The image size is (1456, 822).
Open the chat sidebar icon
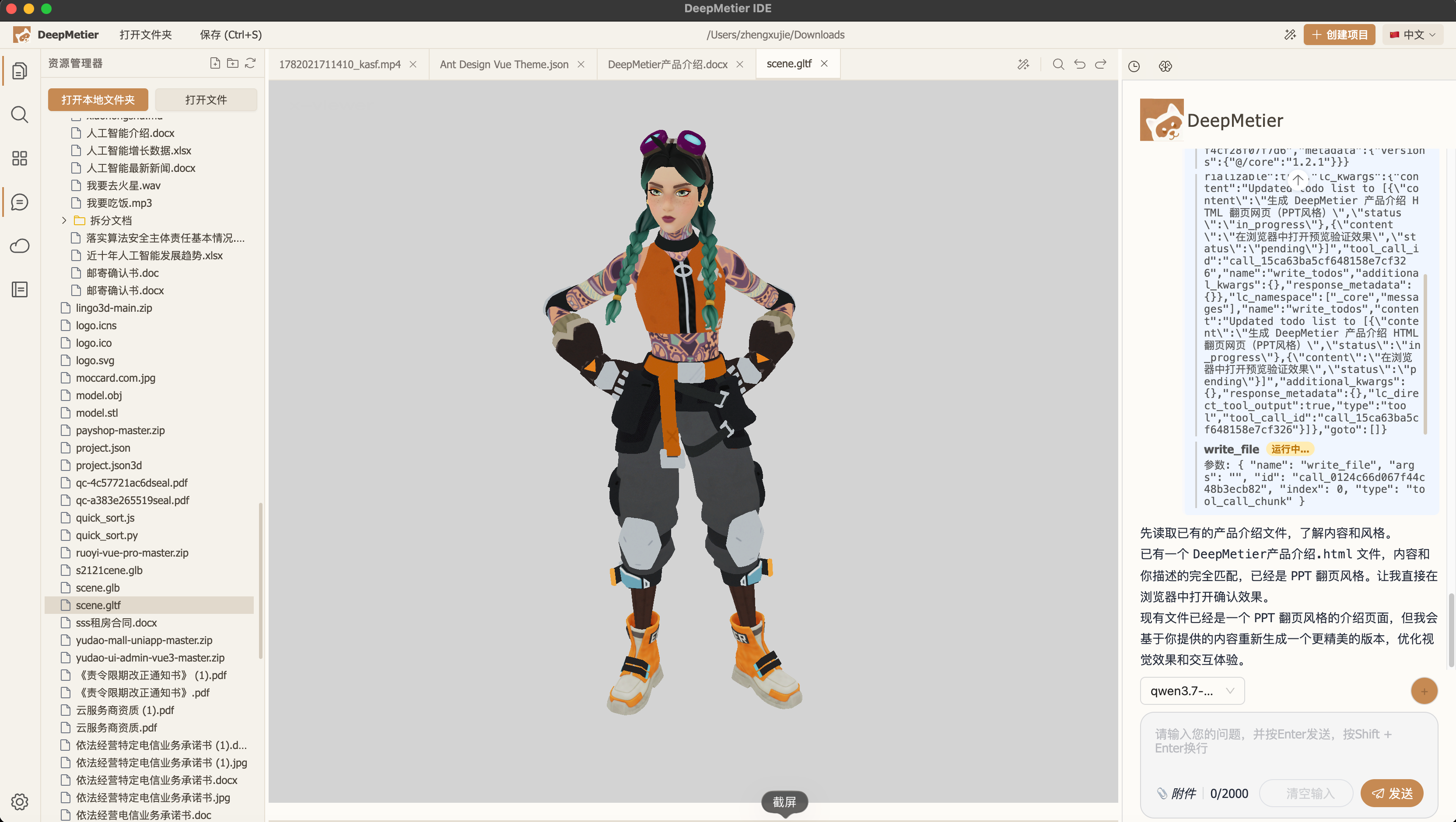coord(19,202)
